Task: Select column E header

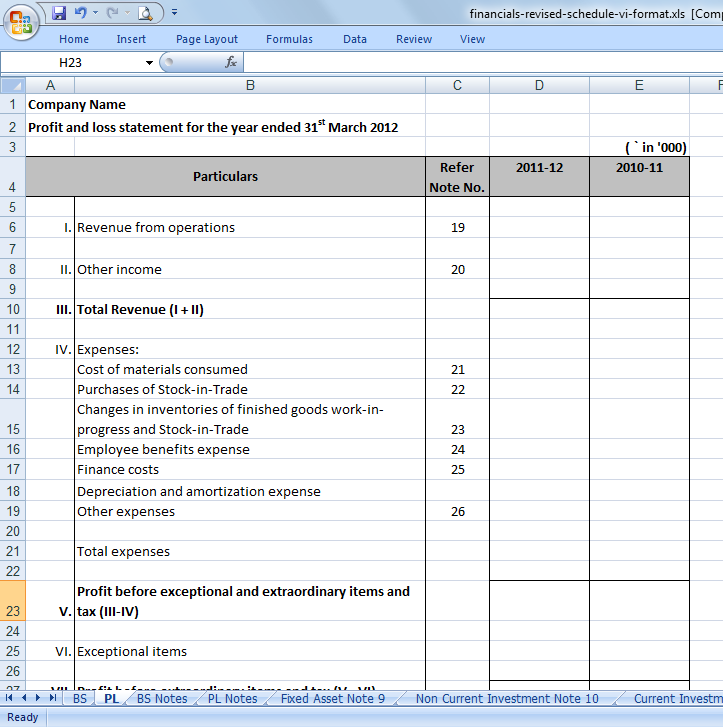Action: tap(639, 85)
